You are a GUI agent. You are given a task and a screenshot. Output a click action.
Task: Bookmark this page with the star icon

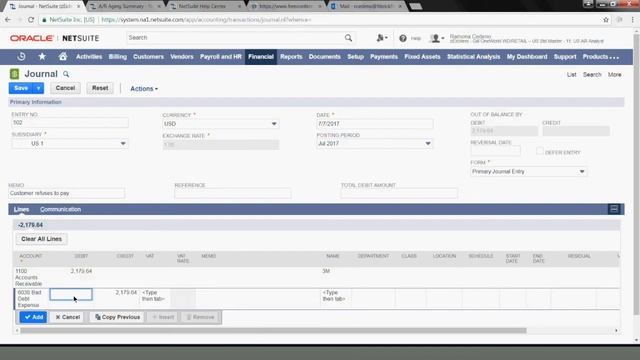[x=606, y=20]
